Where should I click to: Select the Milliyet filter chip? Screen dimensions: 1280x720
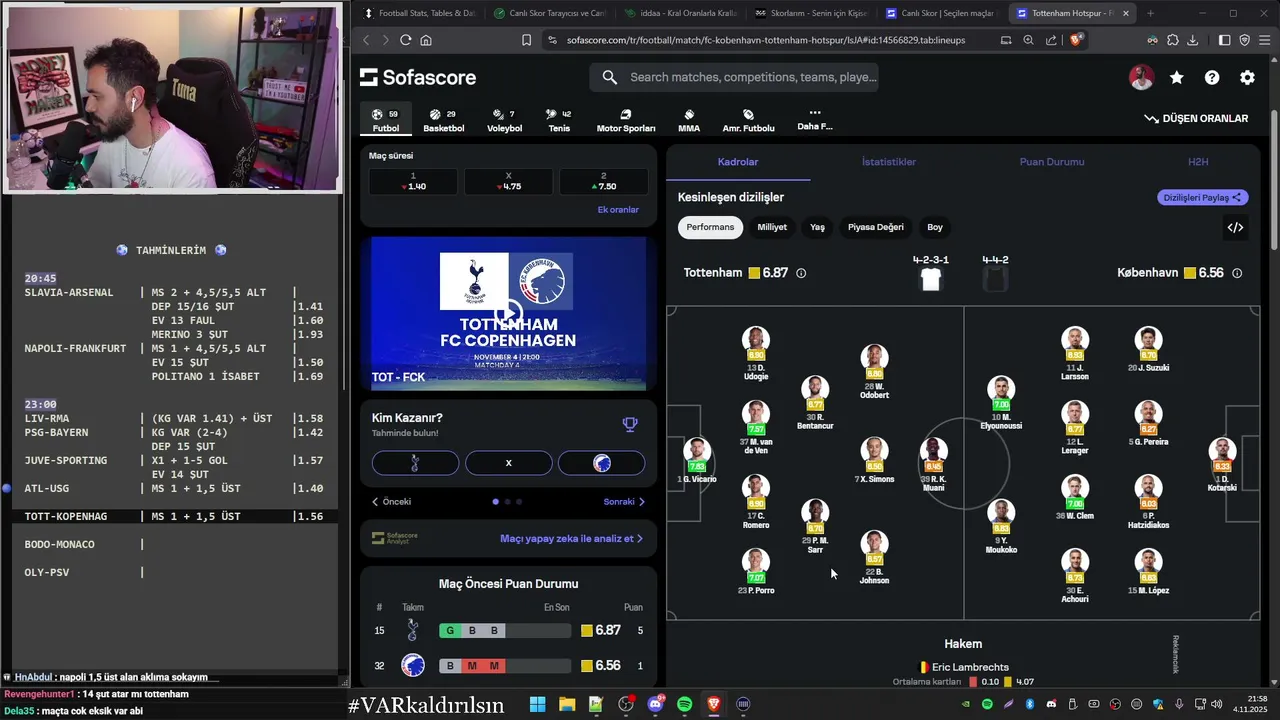(x=772, y=227)
